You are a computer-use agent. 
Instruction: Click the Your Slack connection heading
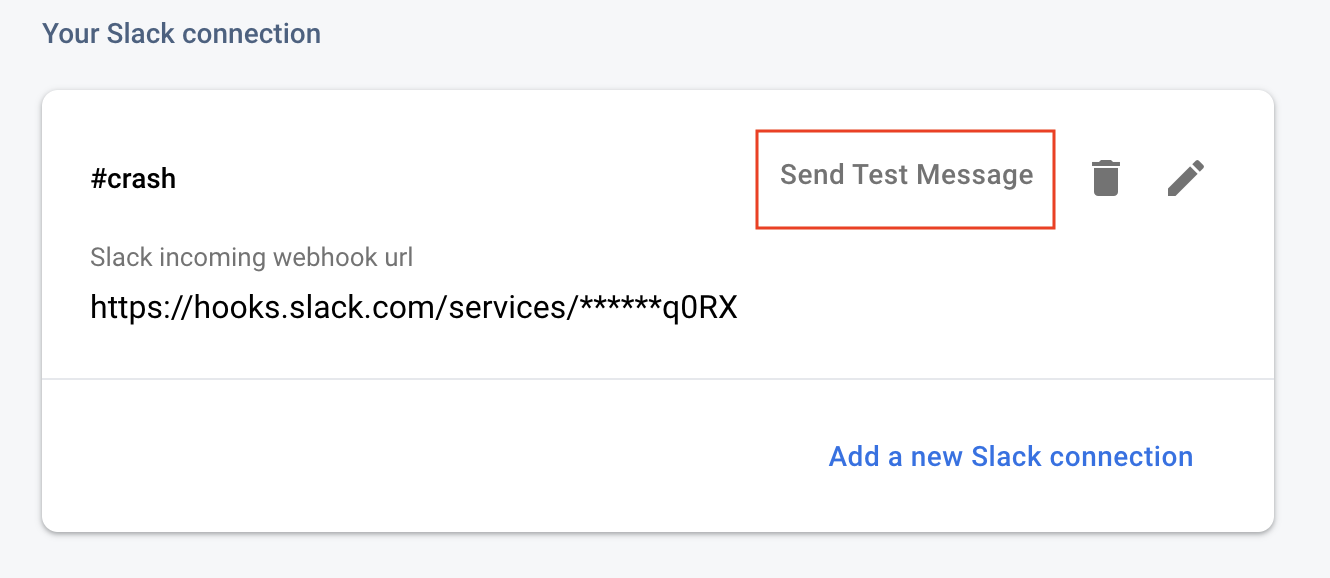point(181,33)
